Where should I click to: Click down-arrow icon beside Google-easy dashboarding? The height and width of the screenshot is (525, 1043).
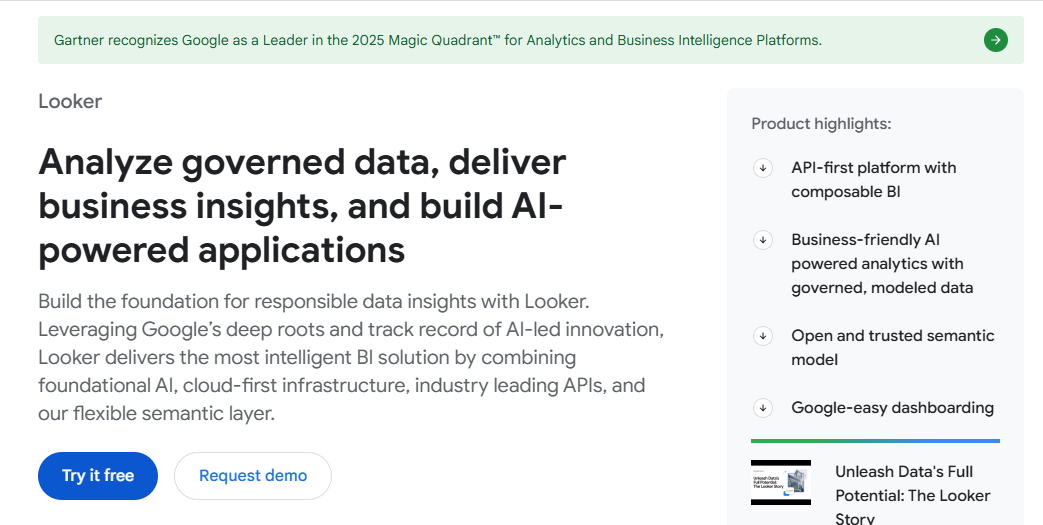click(x=763, y=408)
